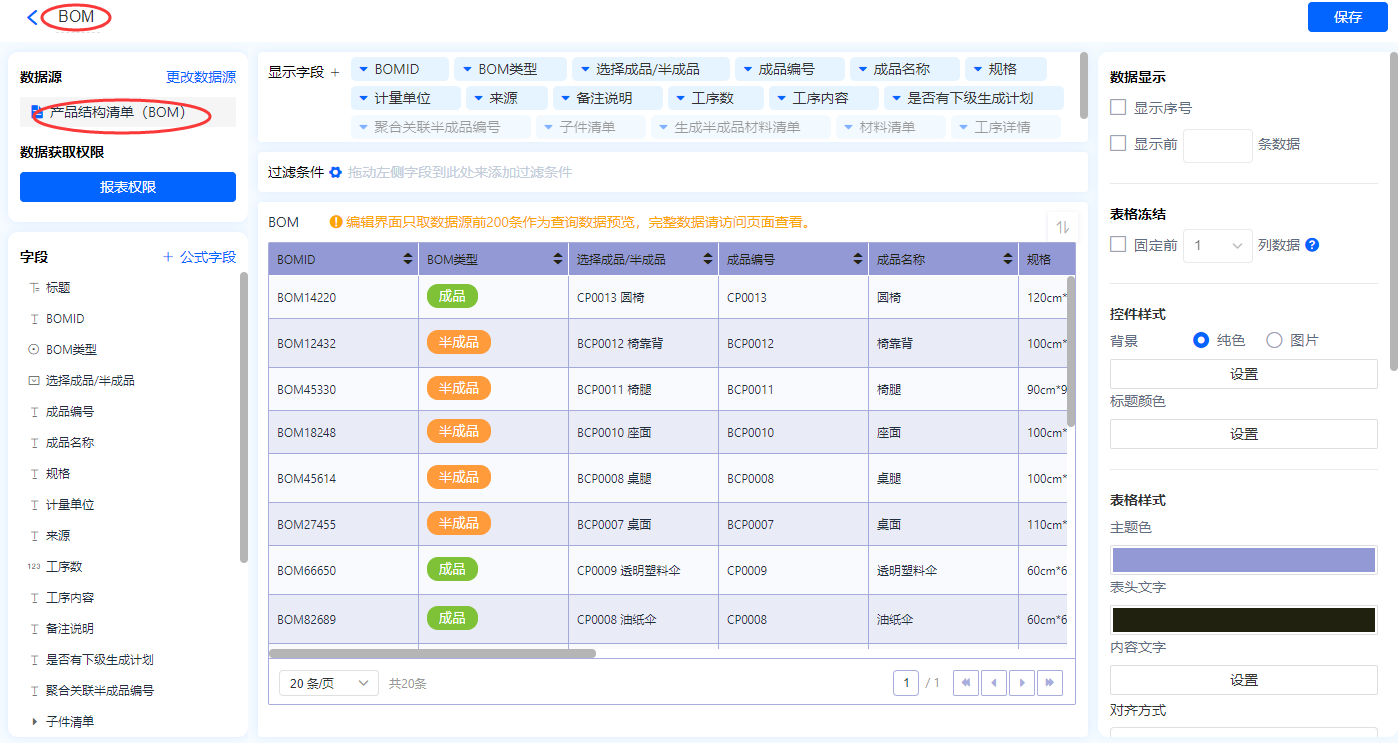Screen dimensions: 1398x743
Task: Enable the 显示序号 checkbox
Action: pos(1119,107)
